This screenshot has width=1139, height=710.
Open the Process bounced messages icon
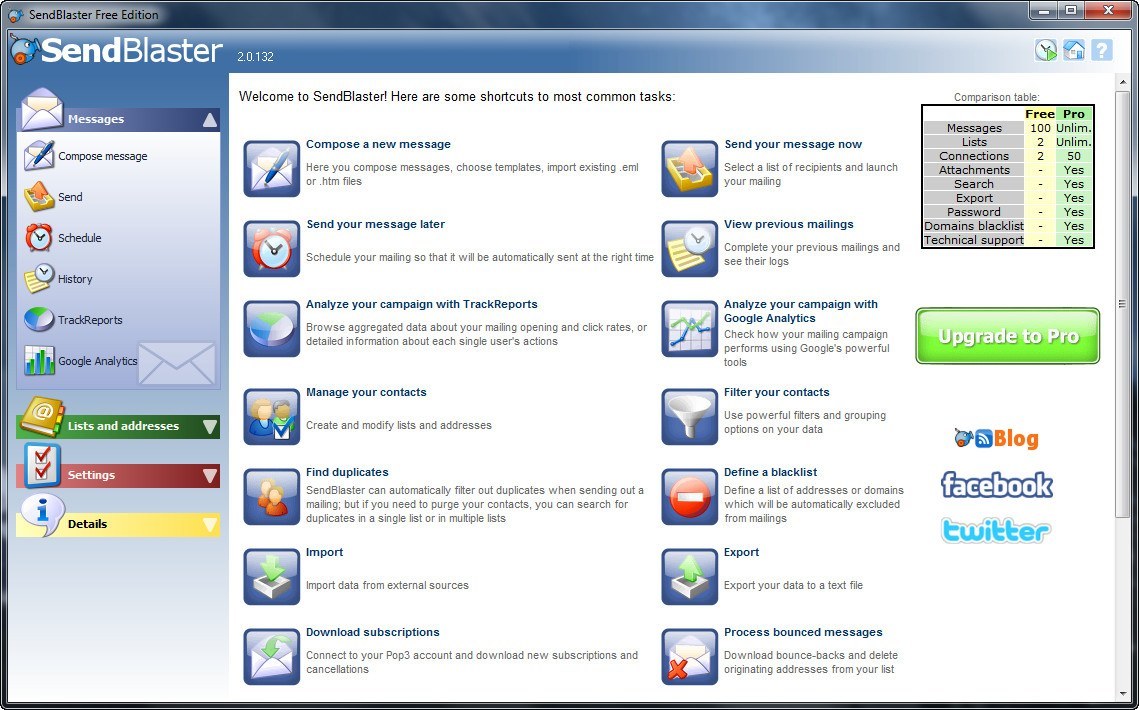688,656
